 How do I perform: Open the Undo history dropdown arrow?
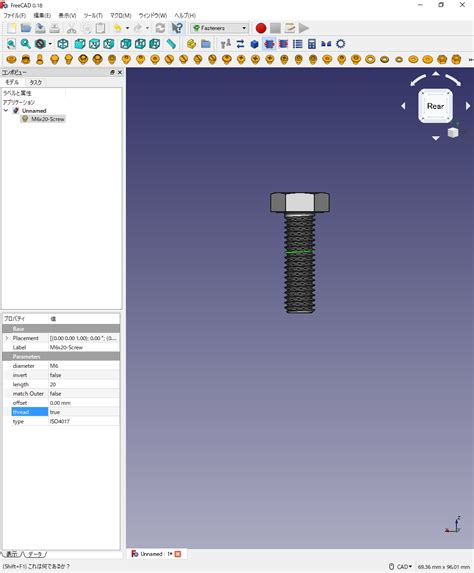pos(127,28)
